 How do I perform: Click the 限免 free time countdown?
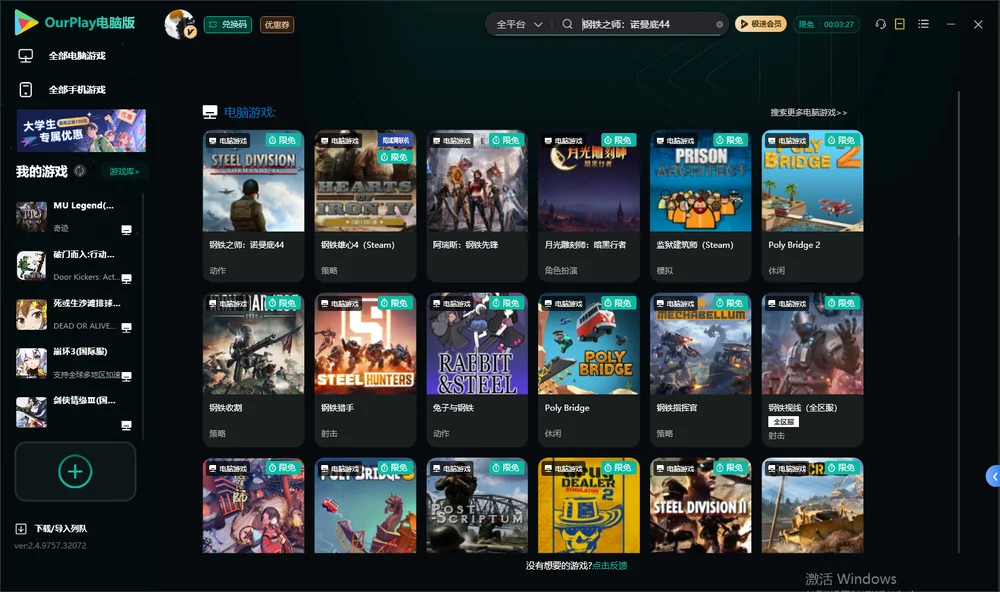[x=826, y=24]
